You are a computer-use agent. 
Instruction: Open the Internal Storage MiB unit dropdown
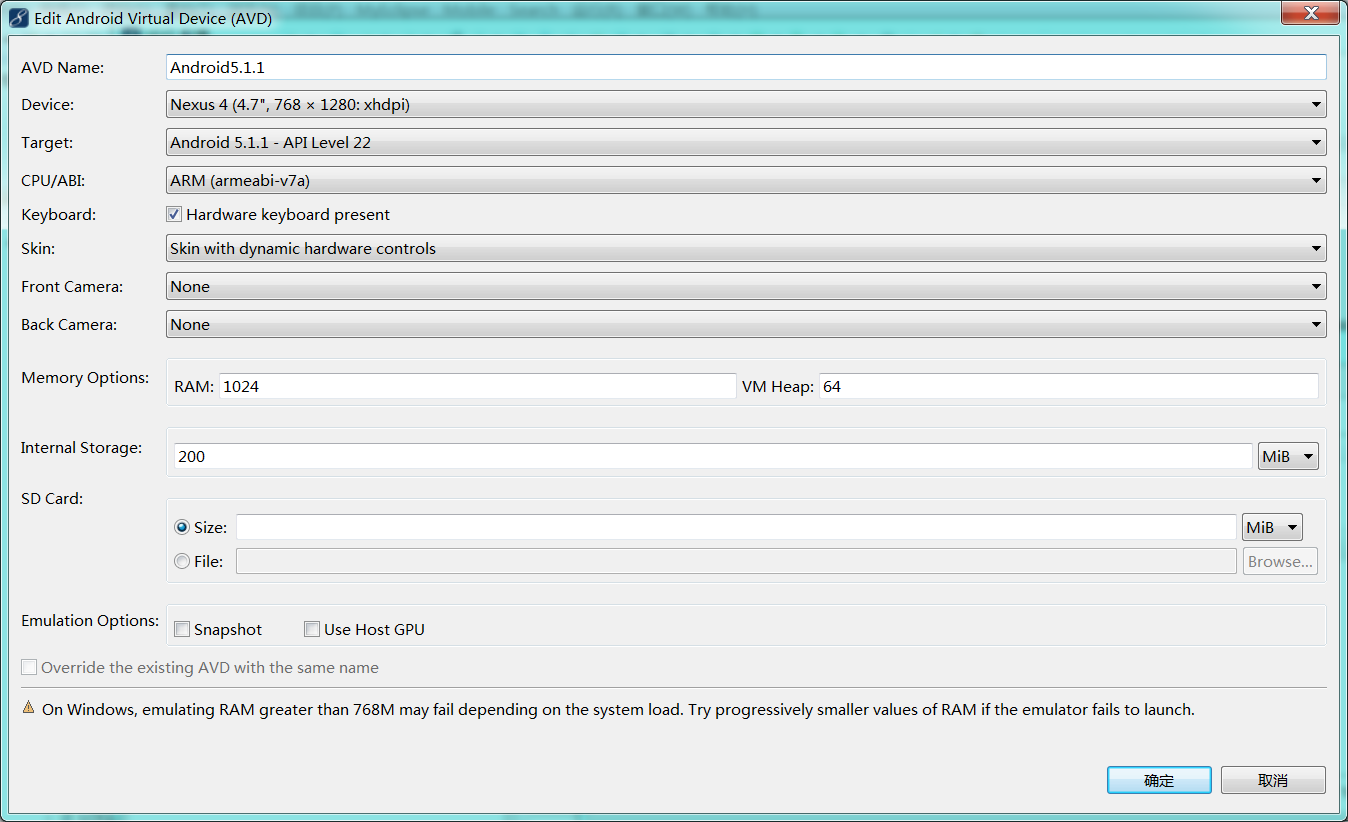pyautogui.click(x=1288, y=456)
